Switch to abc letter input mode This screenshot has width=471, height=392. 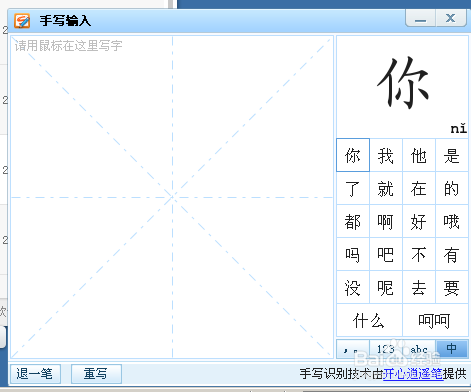[x=419, y=349]
